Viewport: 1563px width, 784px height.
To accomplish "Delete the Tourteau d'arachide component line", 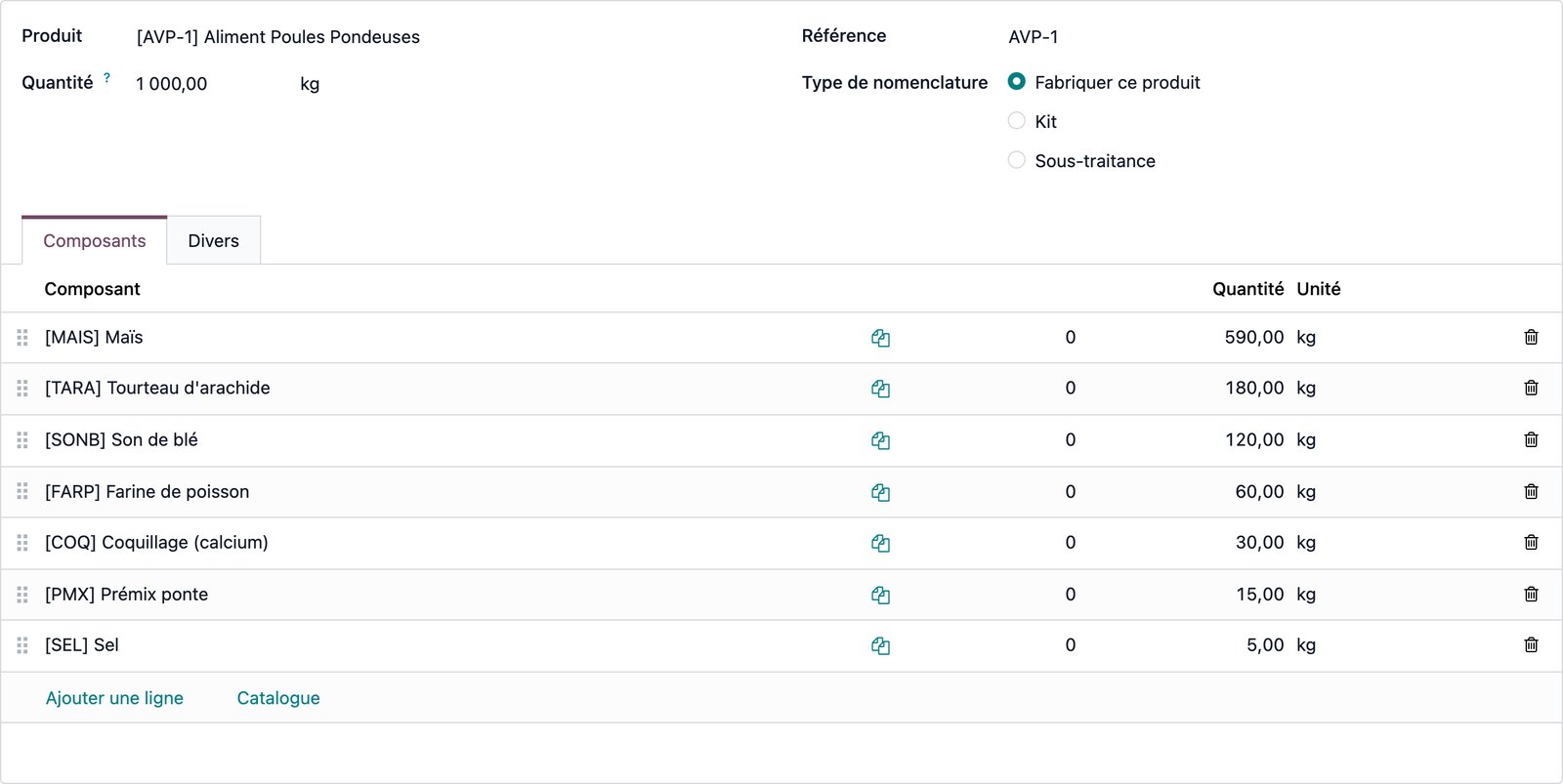I will [1531, 388].
